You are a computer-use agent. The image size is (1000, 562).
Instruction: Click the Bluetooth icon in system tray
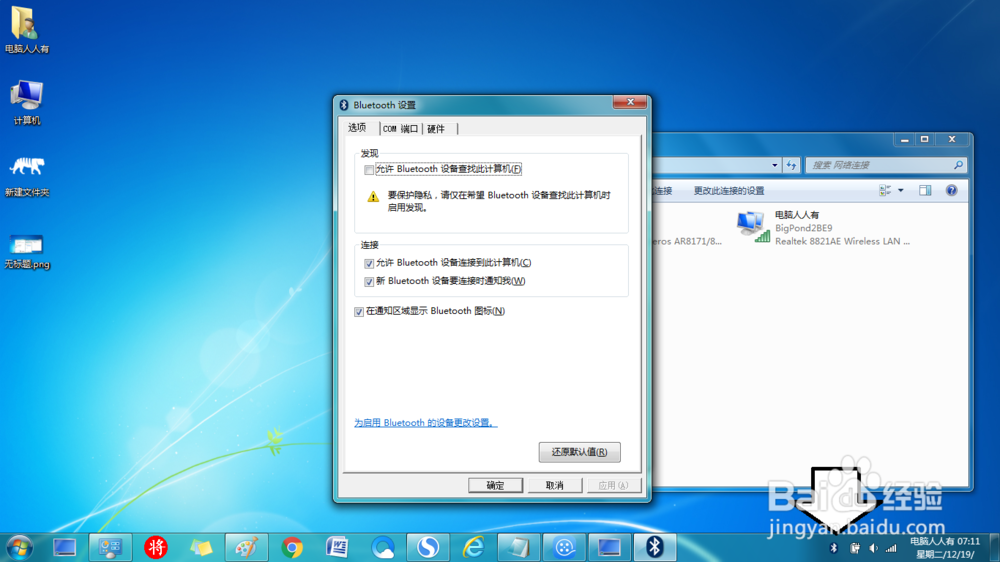pos(834,548)
